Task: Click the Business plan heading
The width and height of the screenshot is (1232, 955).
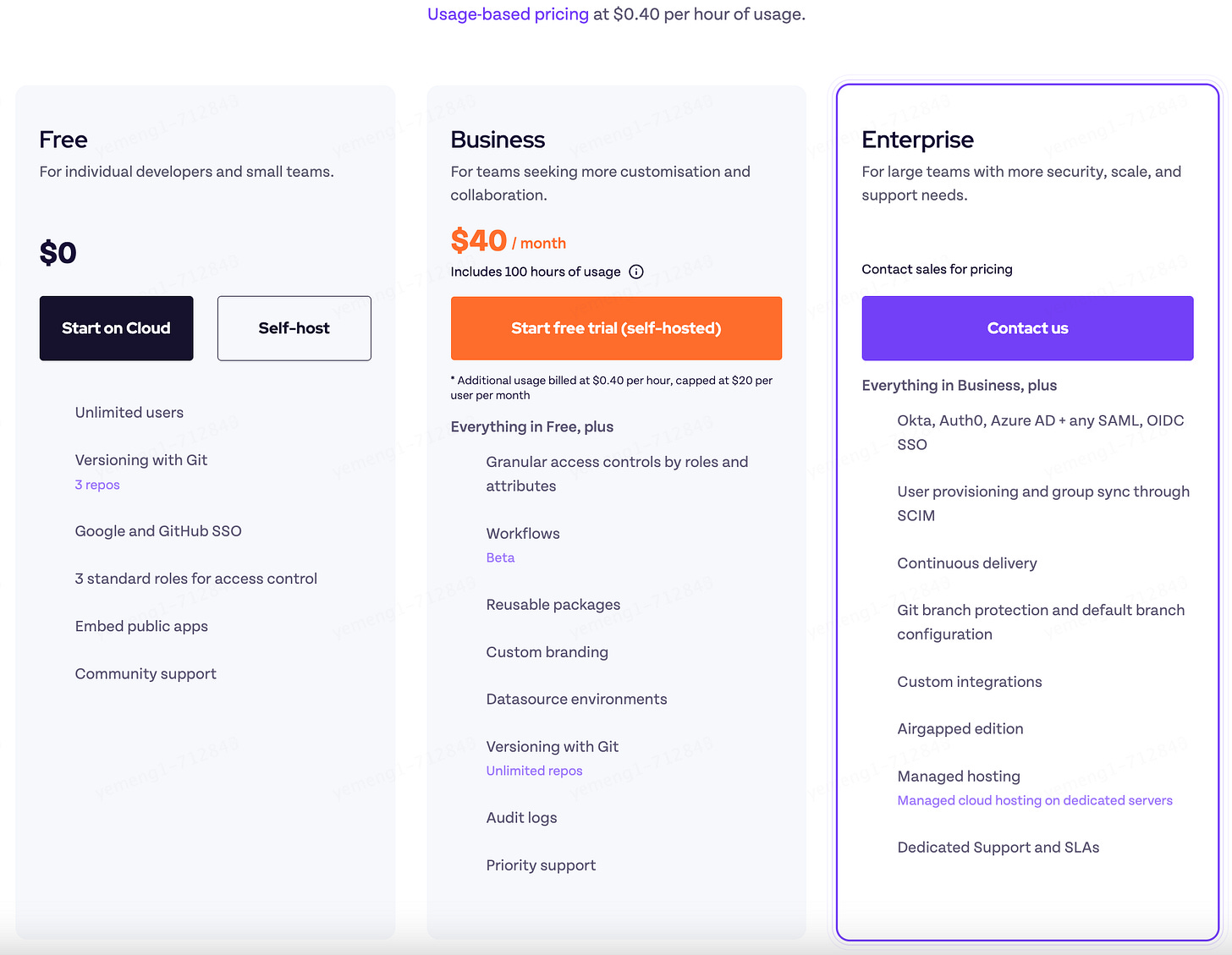Action: pyautogui.click(x=498, y=140)
